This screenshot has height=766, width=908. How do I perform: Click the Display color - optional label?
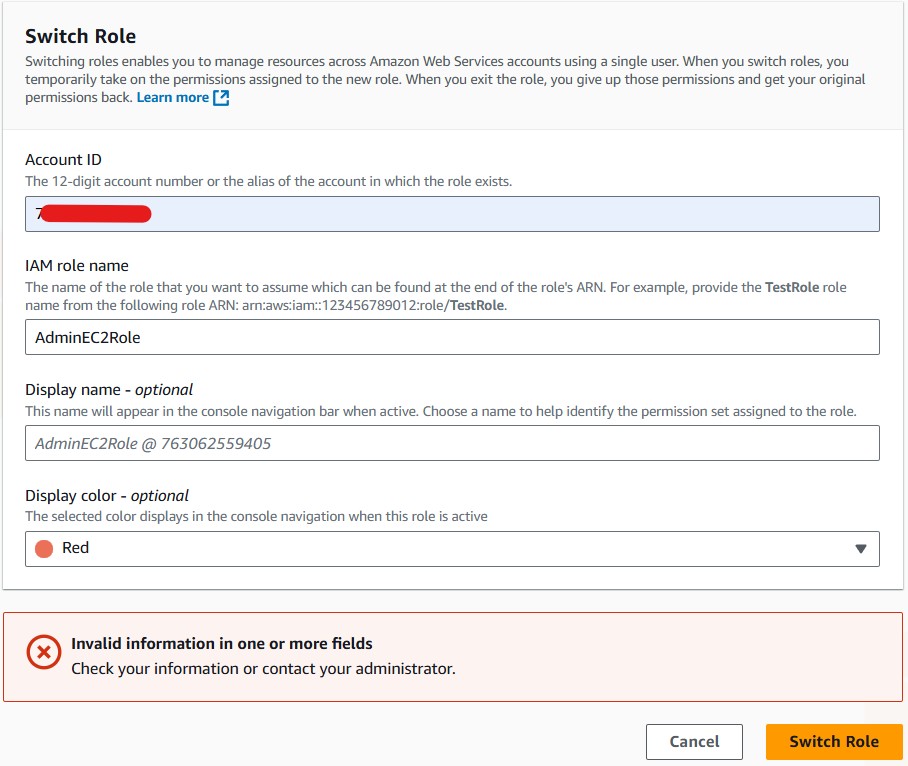(x=107, y=495)
